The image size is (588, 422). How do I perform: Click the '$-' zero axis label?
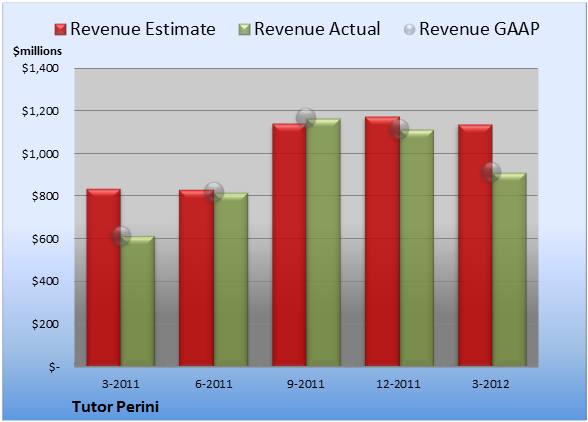click(54, 367)
